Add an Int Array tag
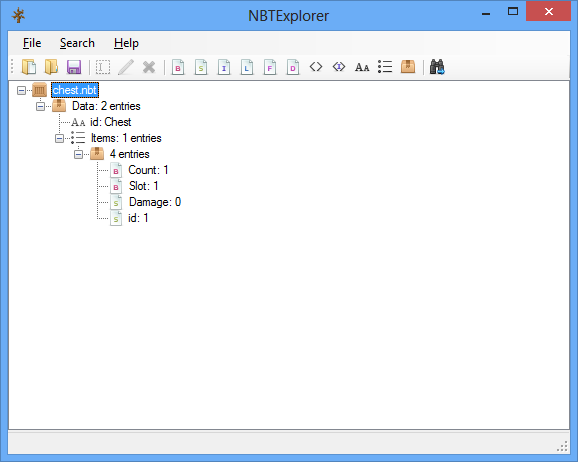The width and height of the screenshot is (578, 462). pyautogui.click(x=339, y=67)
